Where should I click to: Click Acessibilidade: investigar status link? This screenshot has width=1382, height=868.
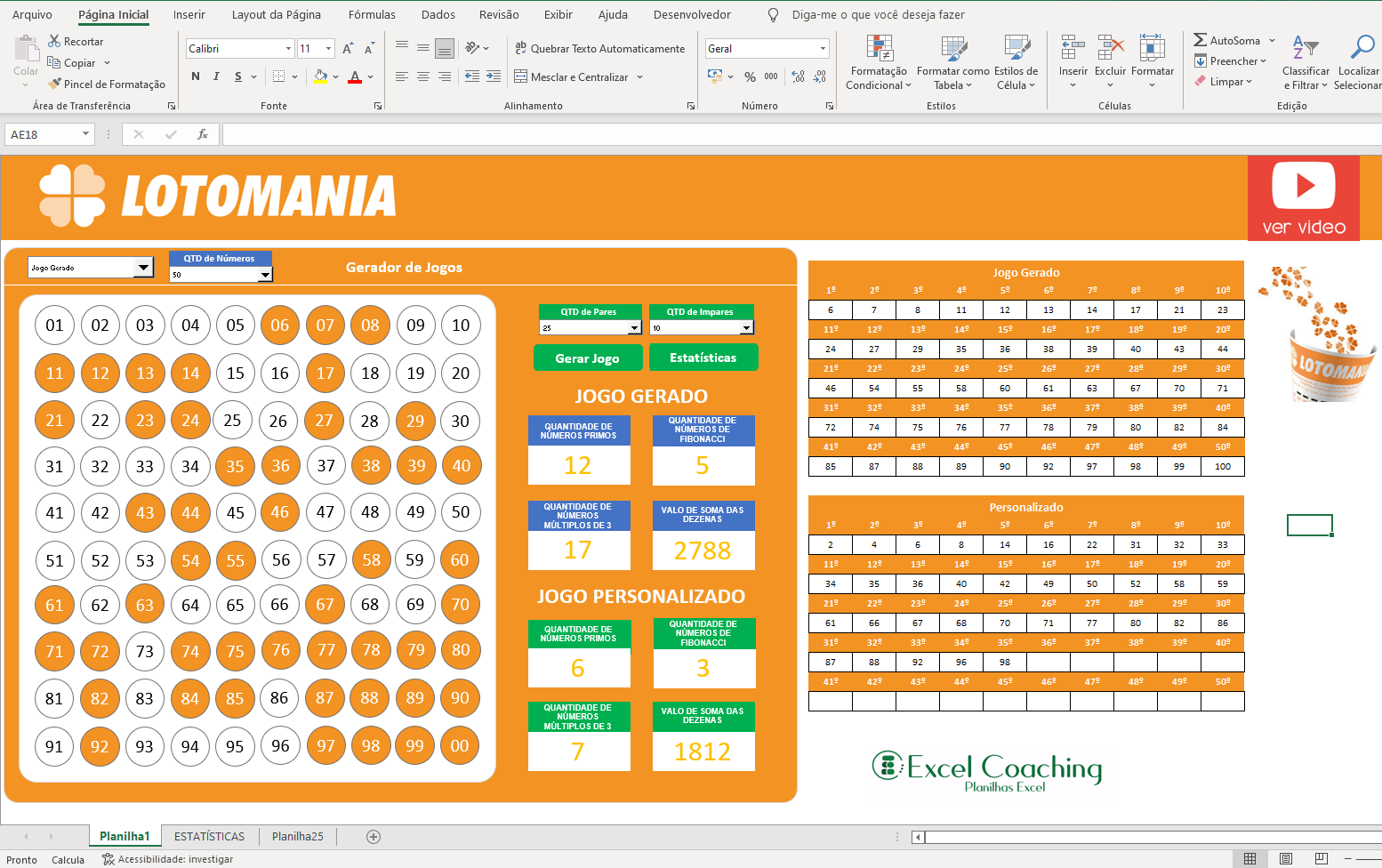click(x=167, y=859)
